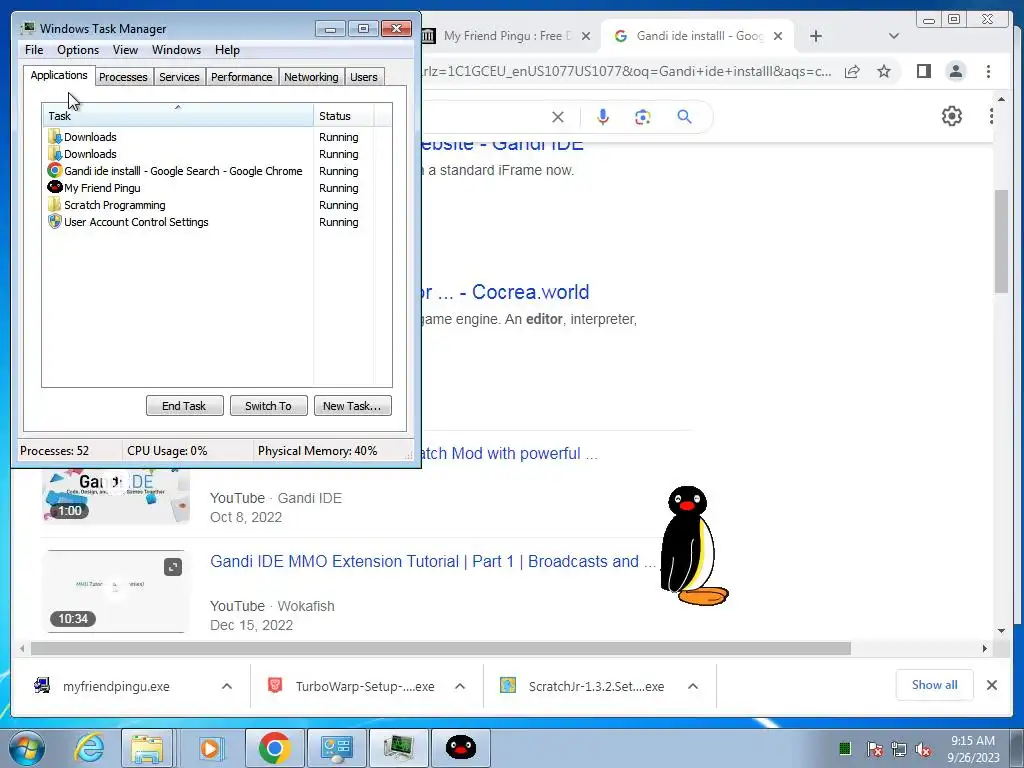Open Google quick settings gear icon
Viewport: 1024px width, 768px height.
pyautogui.click(x=952, y=116)
